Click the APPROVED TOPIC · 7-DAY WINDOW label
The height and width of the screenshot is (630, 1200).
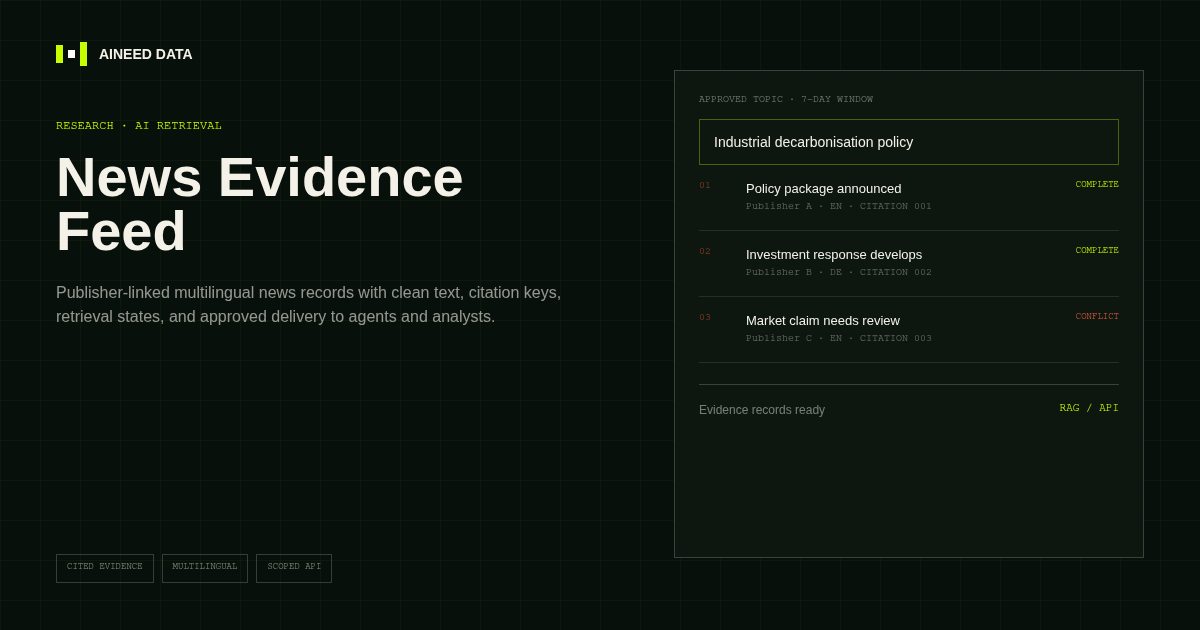(786, 99)
